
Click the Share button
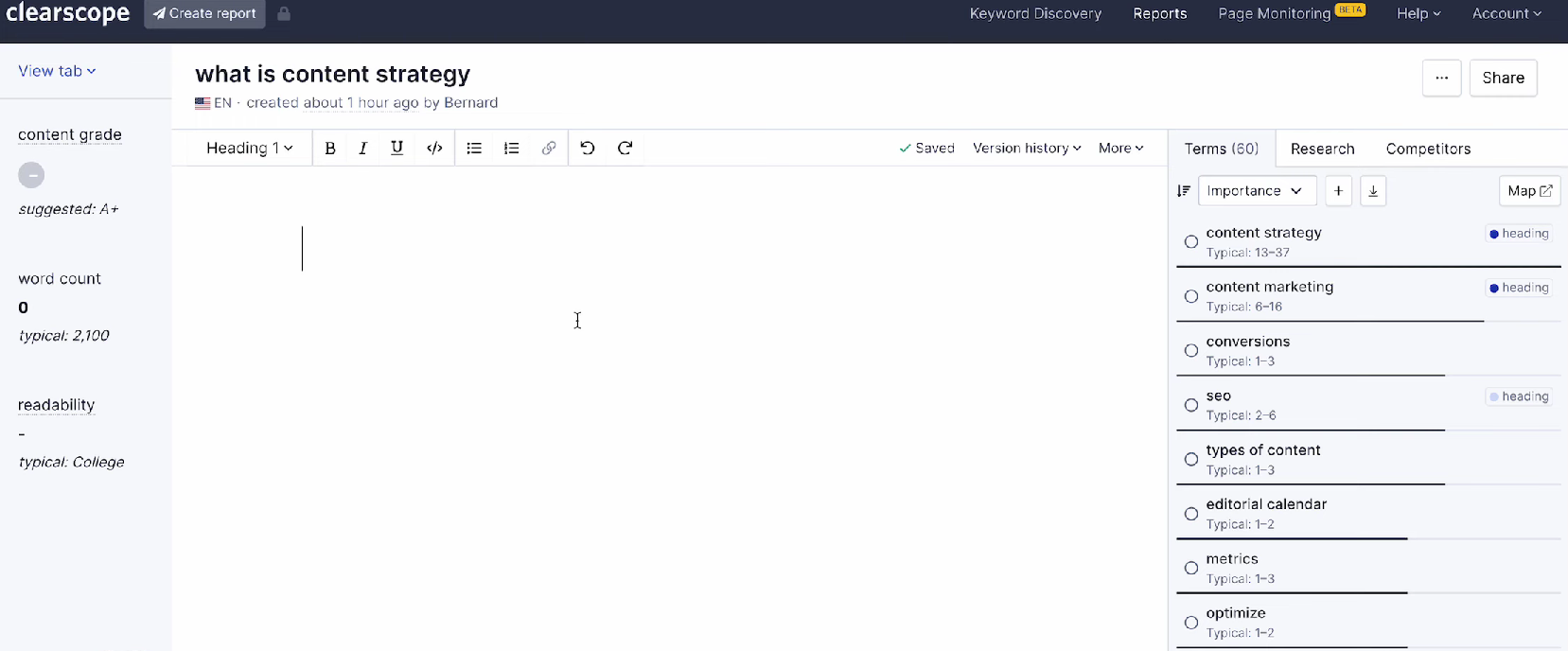click(1503, 79)
